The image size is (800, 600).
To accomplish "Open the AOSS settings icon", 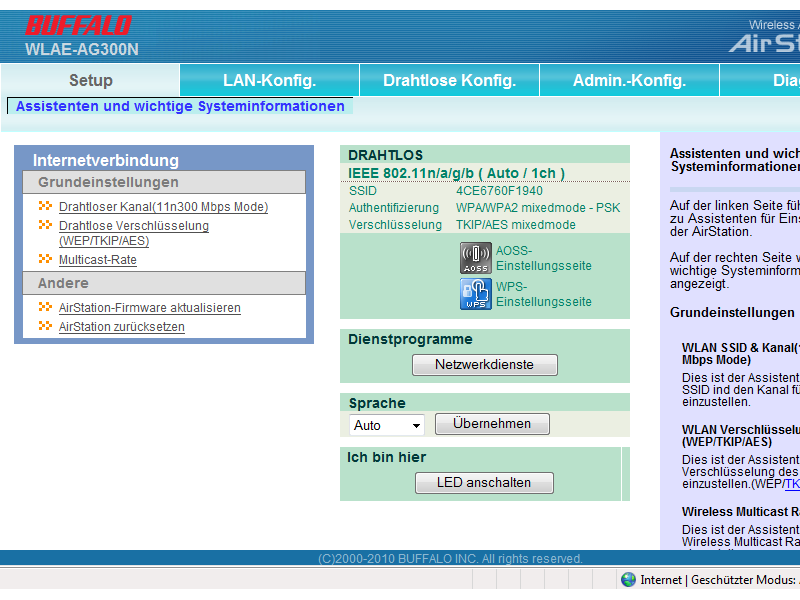I will point(476,258).
